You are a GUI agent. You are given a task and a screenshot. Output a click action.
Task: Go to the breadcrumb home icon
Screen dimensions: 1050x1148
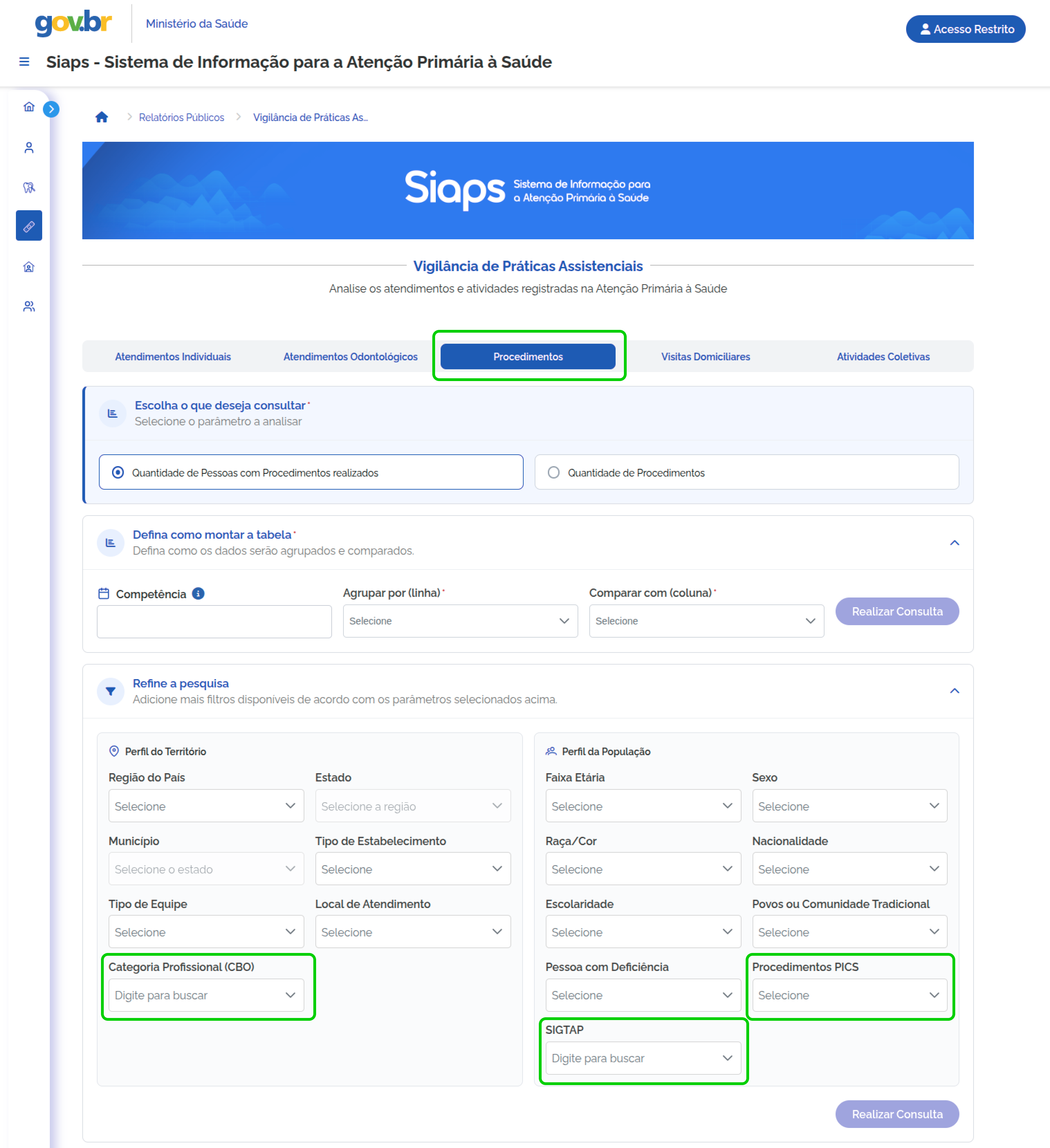[x=102, y=117]
